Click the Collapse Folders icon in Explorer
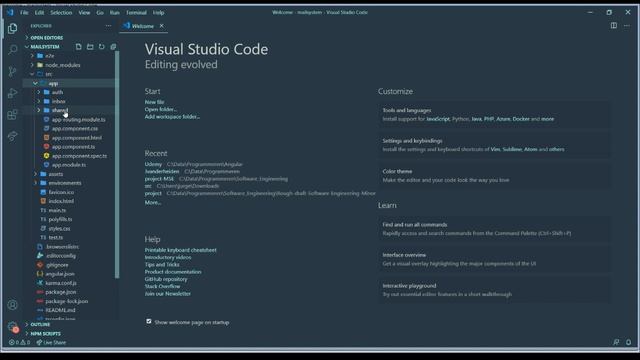 point(113,47)
